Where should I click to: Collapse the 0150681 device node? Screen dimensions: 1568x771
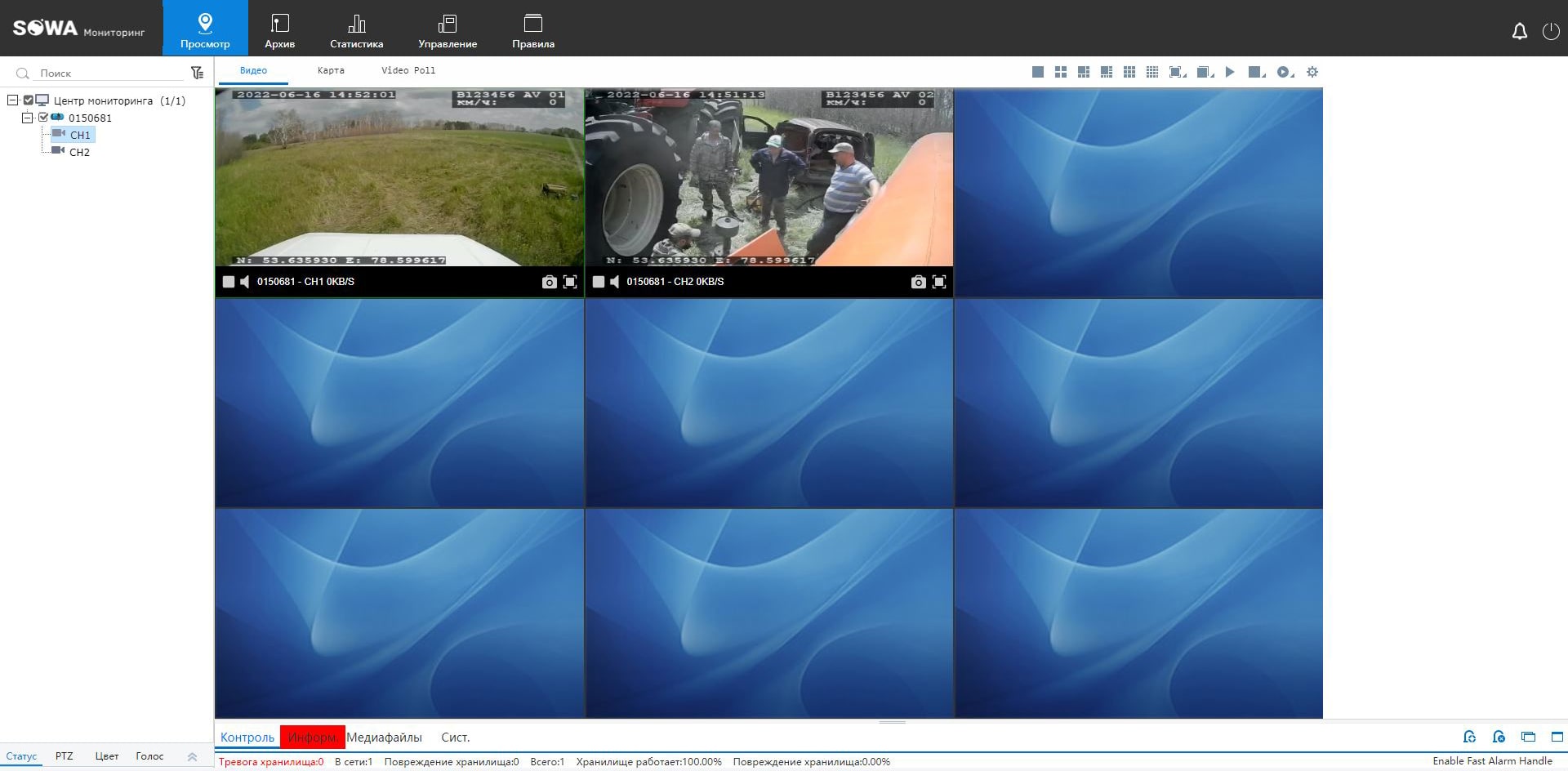tap(27, 118)
